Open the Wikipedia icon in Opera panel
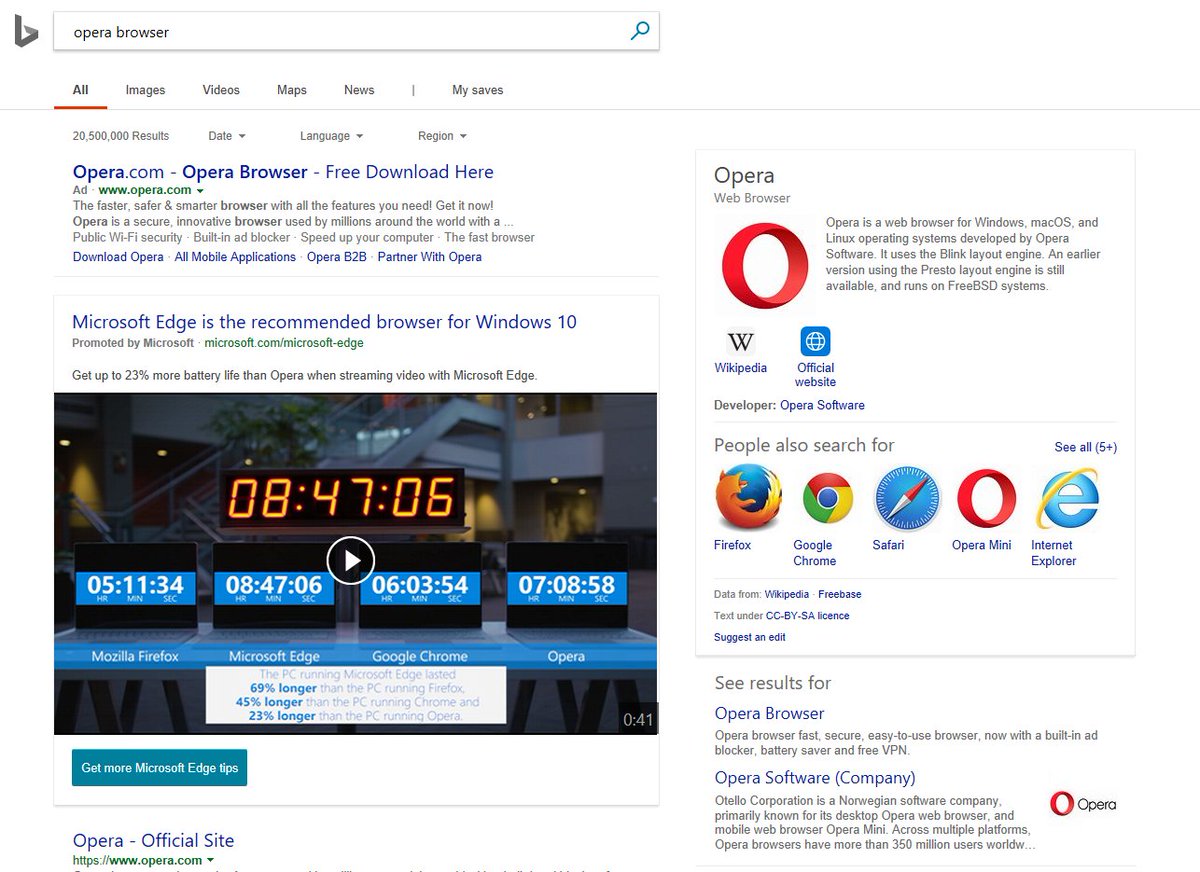Viewport: 1200px width, 872px height. 740,342
